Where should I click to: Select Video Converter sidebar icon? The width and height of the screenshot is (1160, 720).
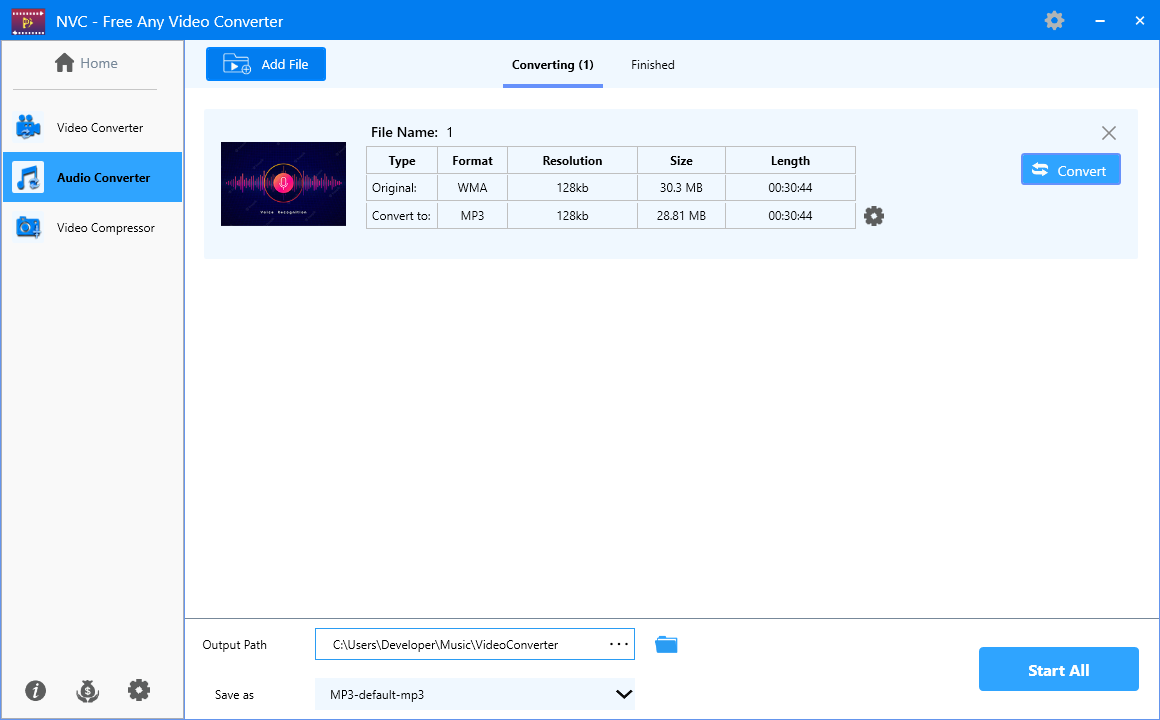[x=28, y=127]
